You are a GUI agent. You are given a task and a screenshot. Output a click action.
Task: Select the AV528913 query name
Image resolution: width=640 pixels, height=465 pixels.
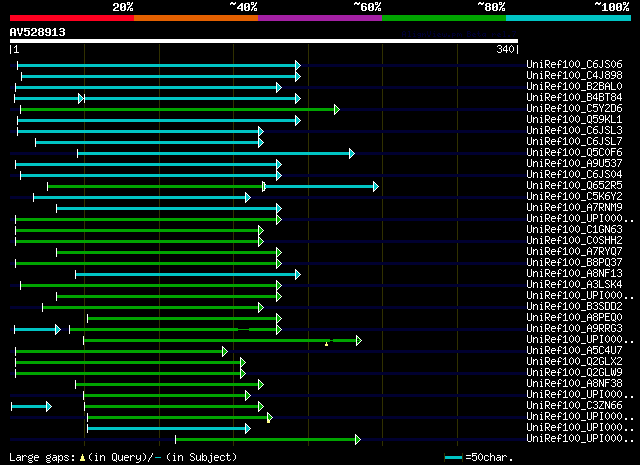pyautogui.click(x=38, y=32)
